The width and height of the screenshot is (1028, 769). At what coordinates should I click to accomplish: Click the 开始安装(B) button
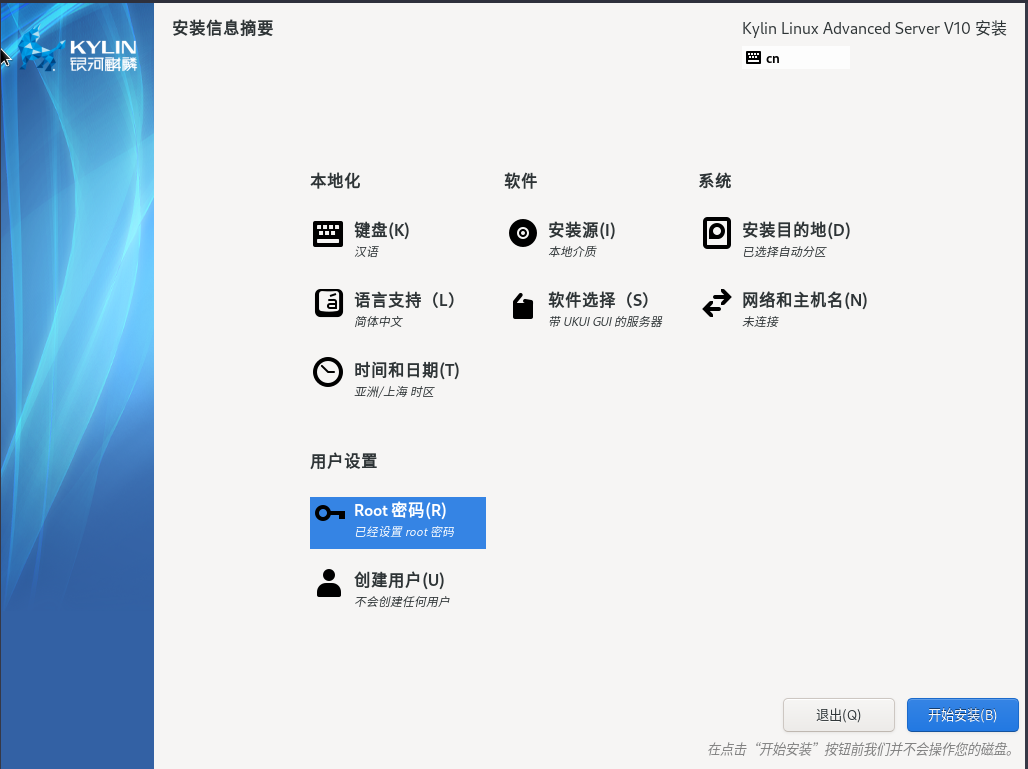tap(962, 715)
